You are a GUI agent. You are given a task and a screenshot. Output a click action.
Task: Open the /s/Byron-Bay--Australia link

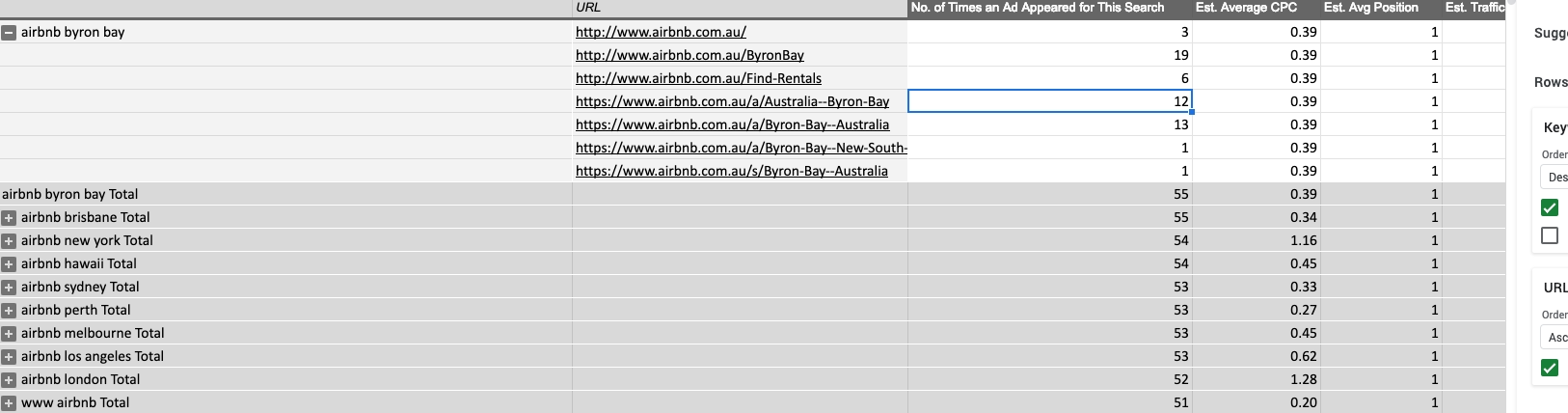tap(731, 171)
